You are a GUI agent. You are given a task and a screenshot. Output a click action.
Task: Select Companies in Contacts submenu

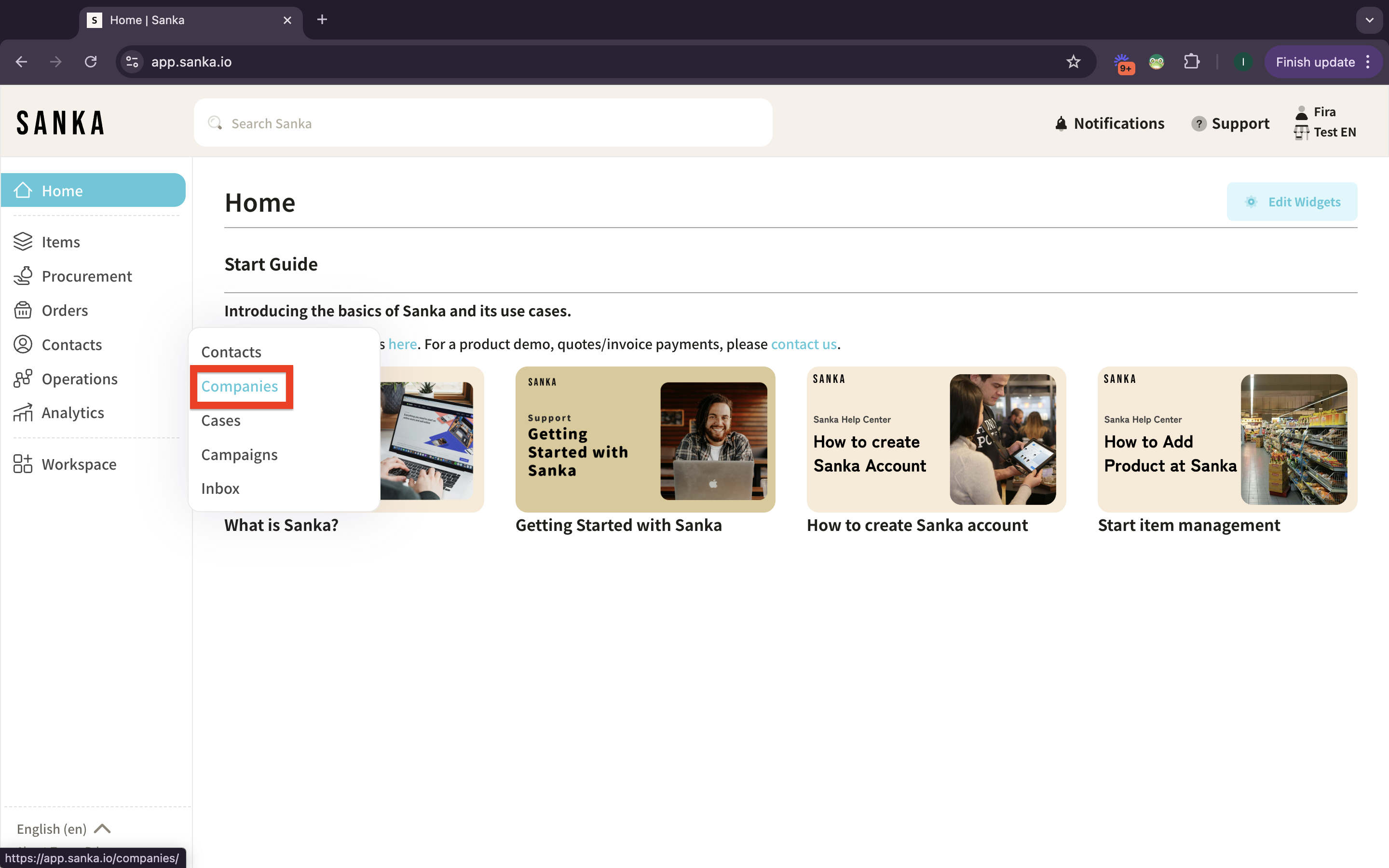239,386
